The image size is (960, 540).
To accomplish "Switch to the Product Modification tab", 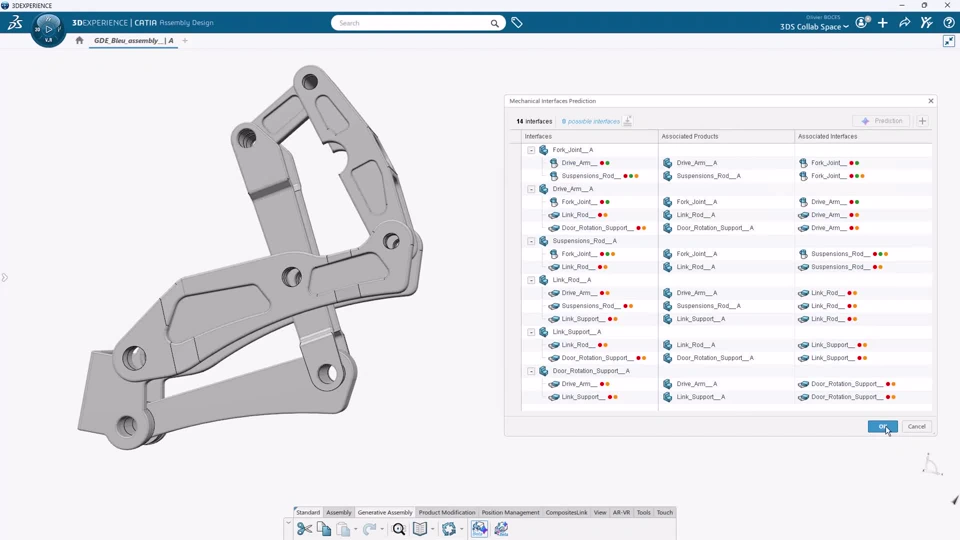I will pos(447,512).
